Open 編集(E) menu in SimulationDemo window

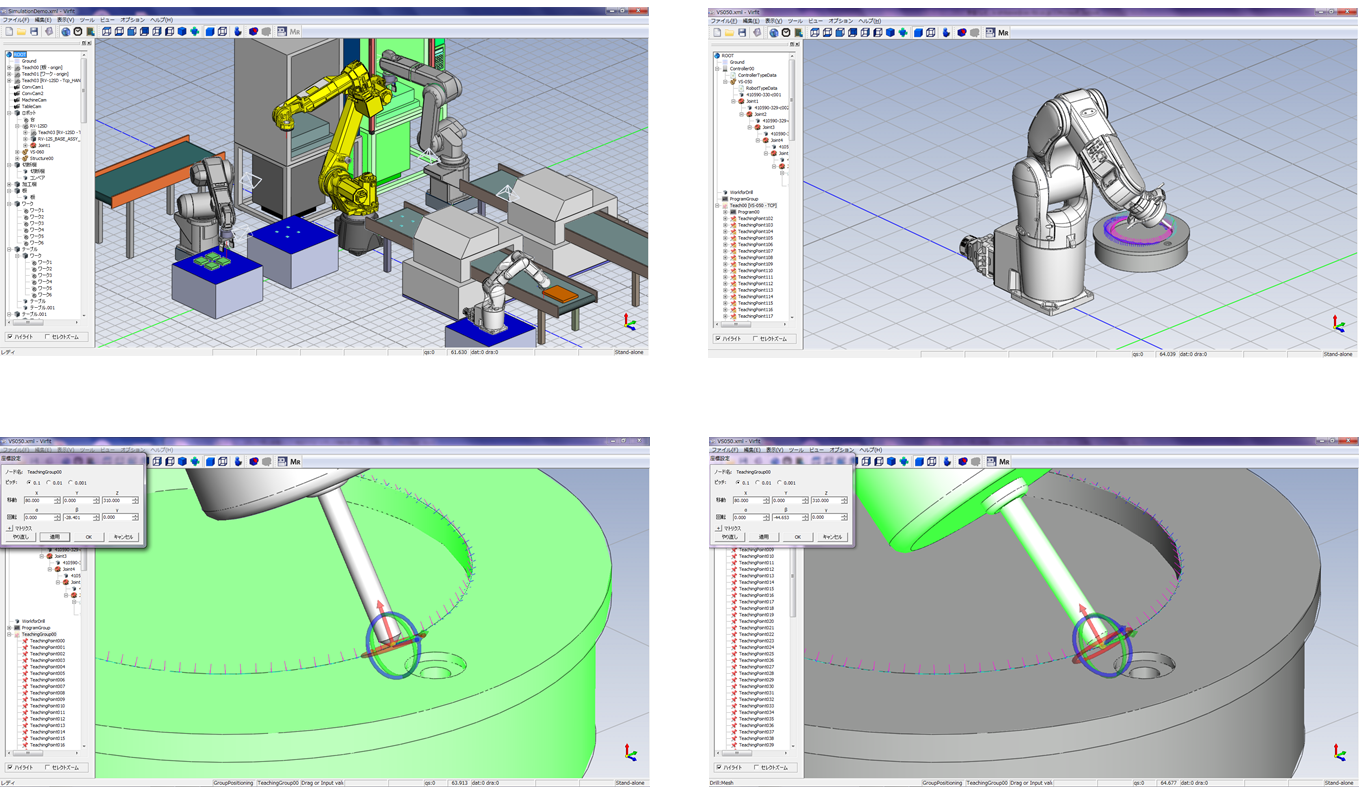43,20
